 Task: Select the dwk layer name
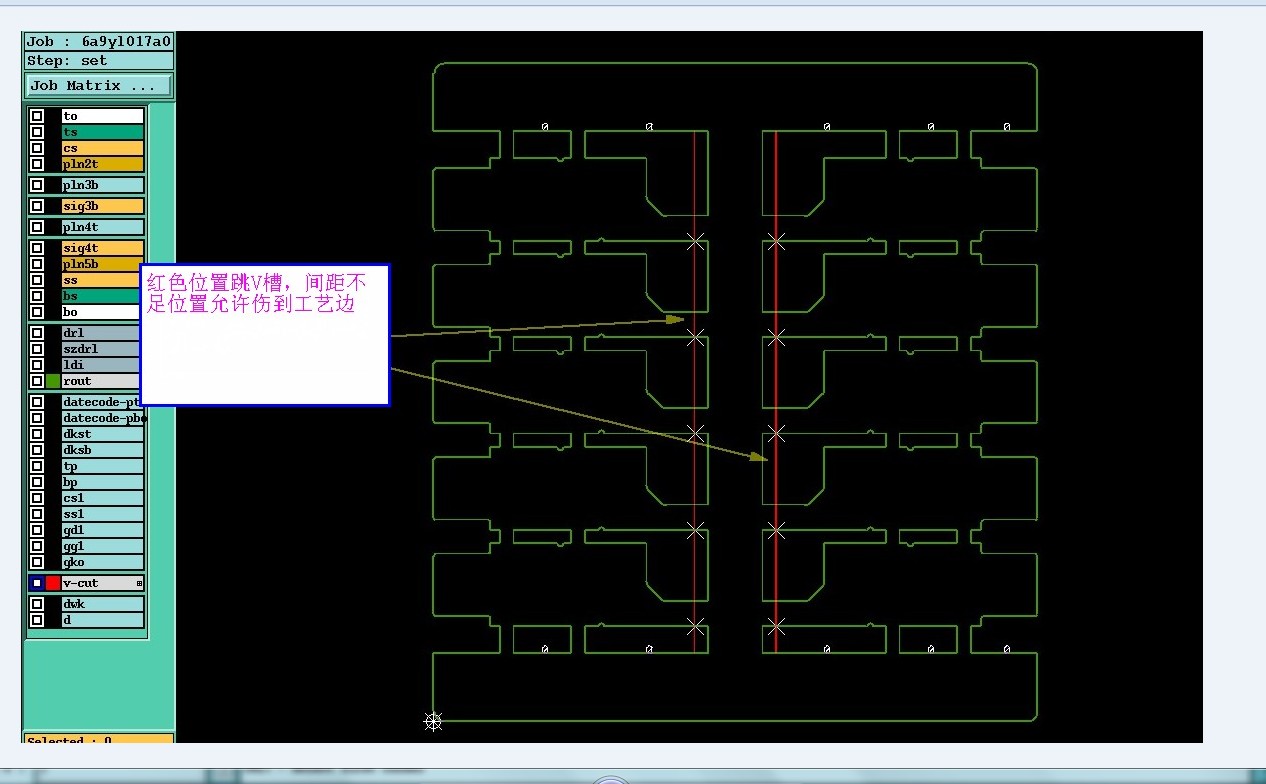[x=103, y=604]
